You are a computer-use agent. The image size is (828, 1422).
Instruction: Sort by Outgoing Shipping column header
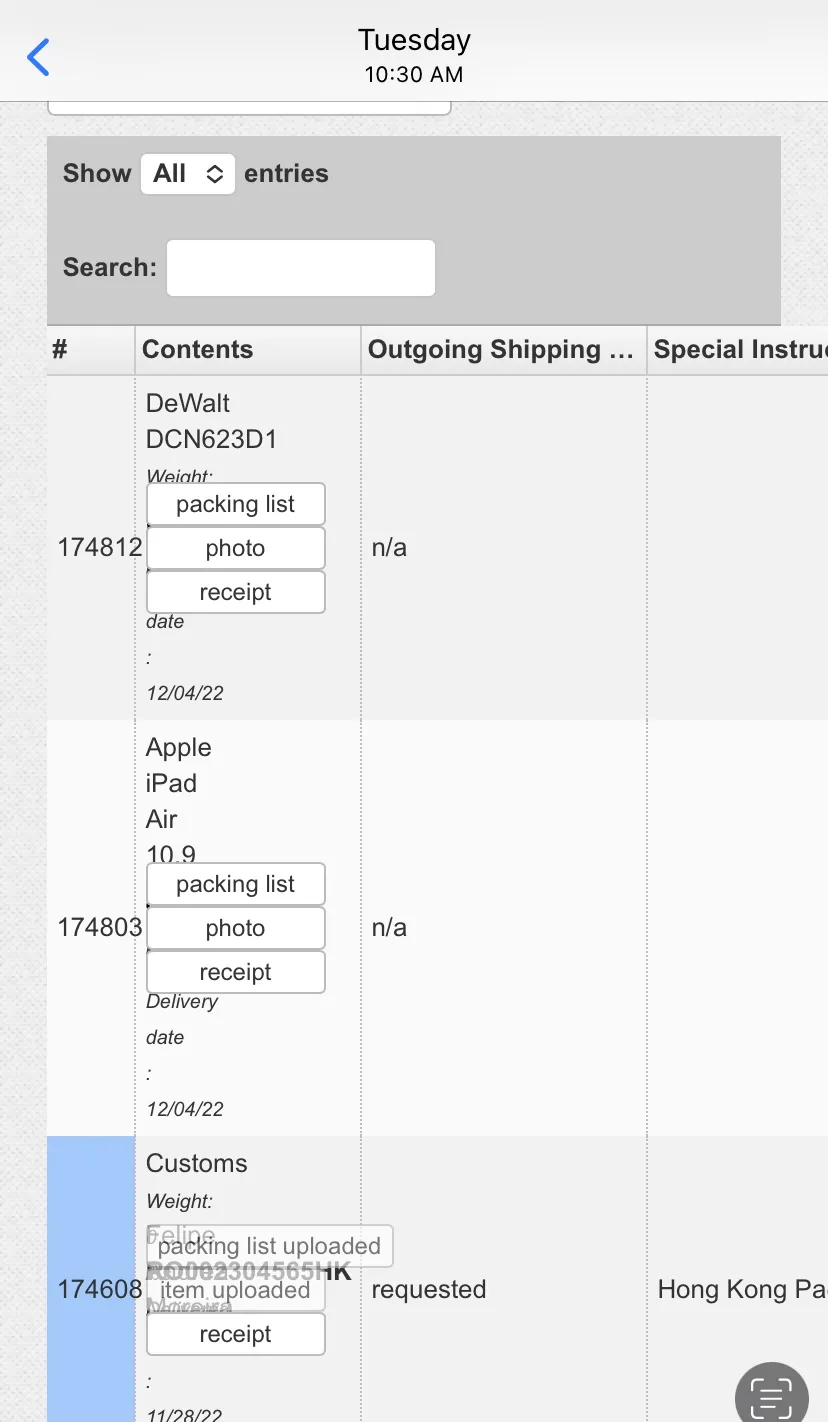coord(504,350)
